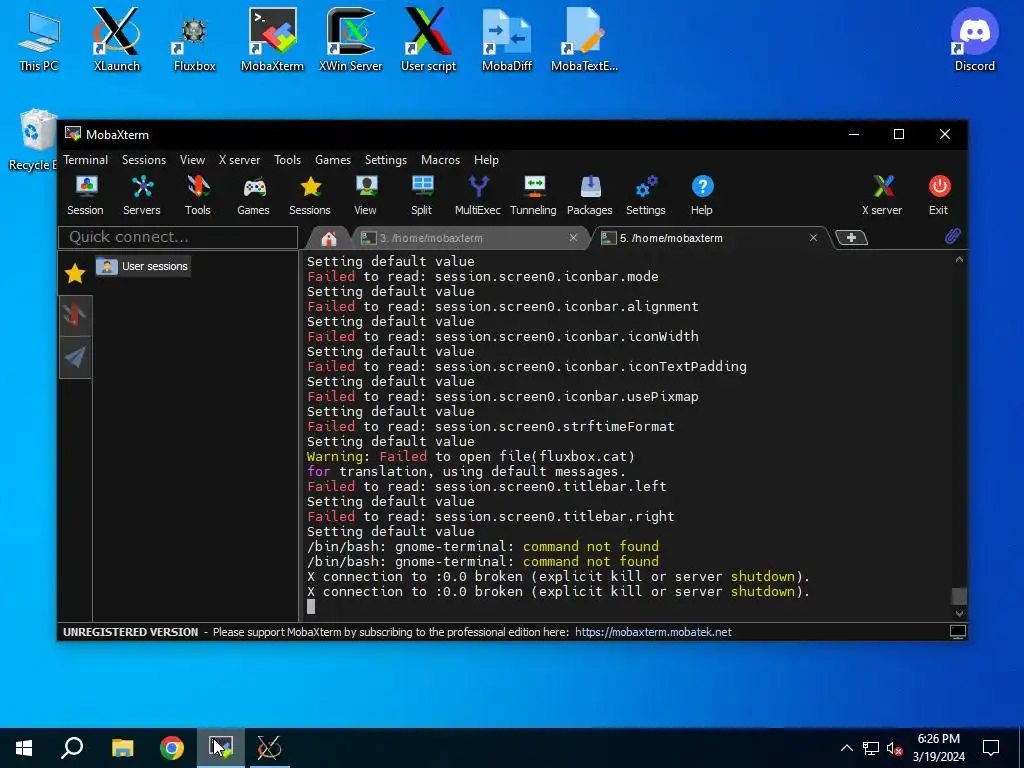1024x768 pixels.
Task: Open Discord desktop shortcut
Action: coord(974,39)
